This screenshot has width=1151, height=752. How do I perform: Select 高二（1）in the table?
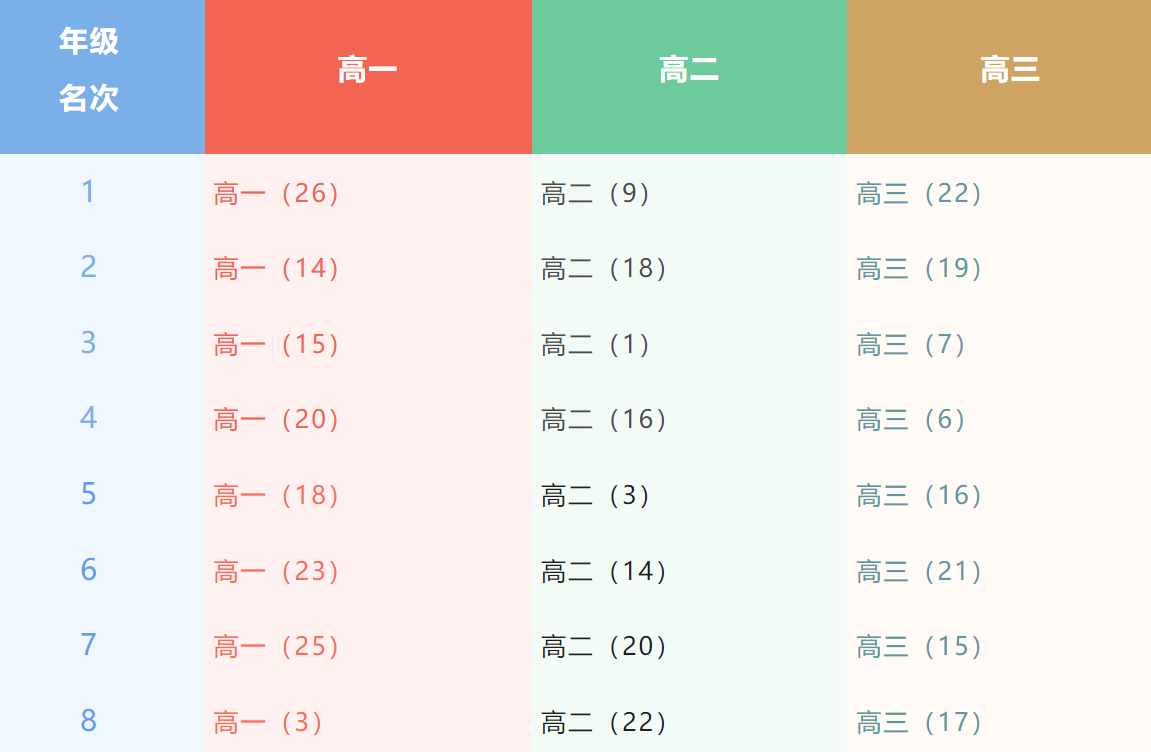coord(596,344)
